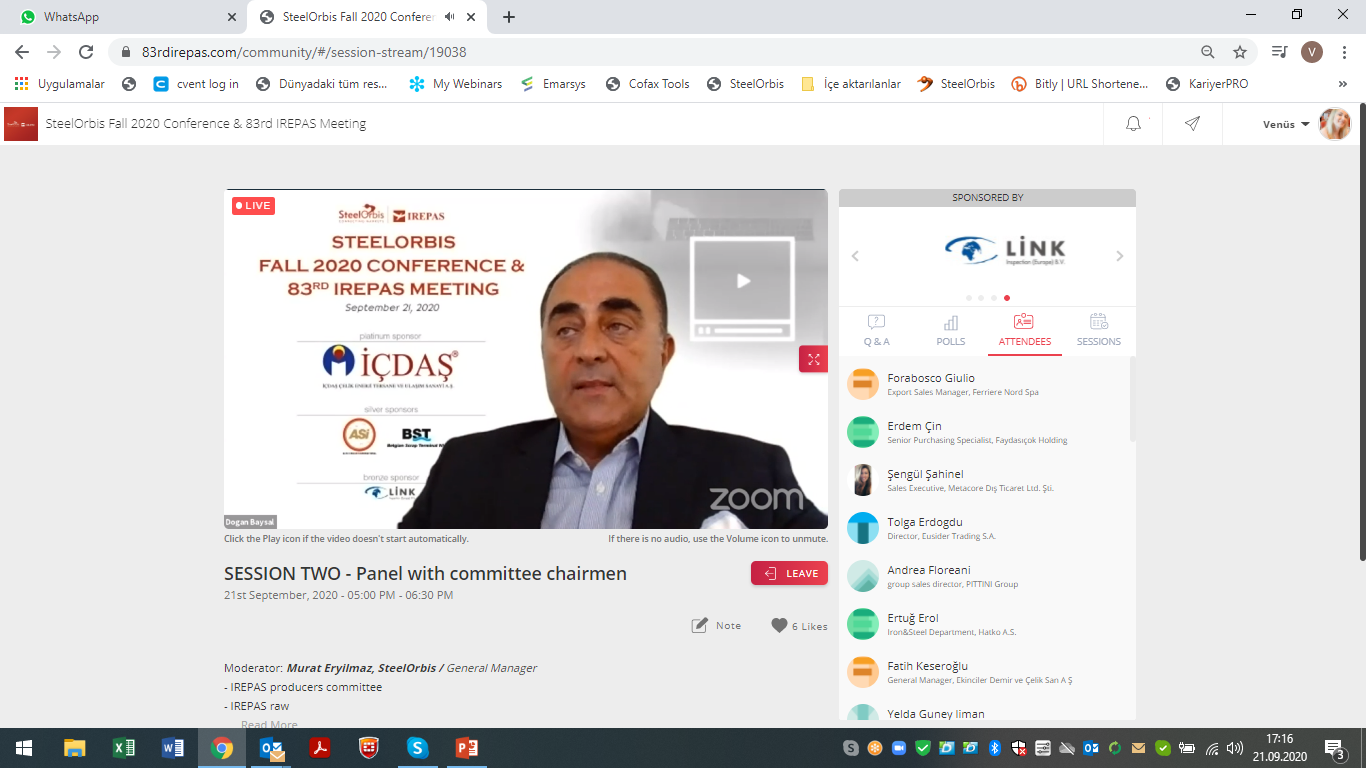Play the video placeholder icon
Image resolution: width=1366 pixels, height=768 pixels.
(x=743, y=281)
